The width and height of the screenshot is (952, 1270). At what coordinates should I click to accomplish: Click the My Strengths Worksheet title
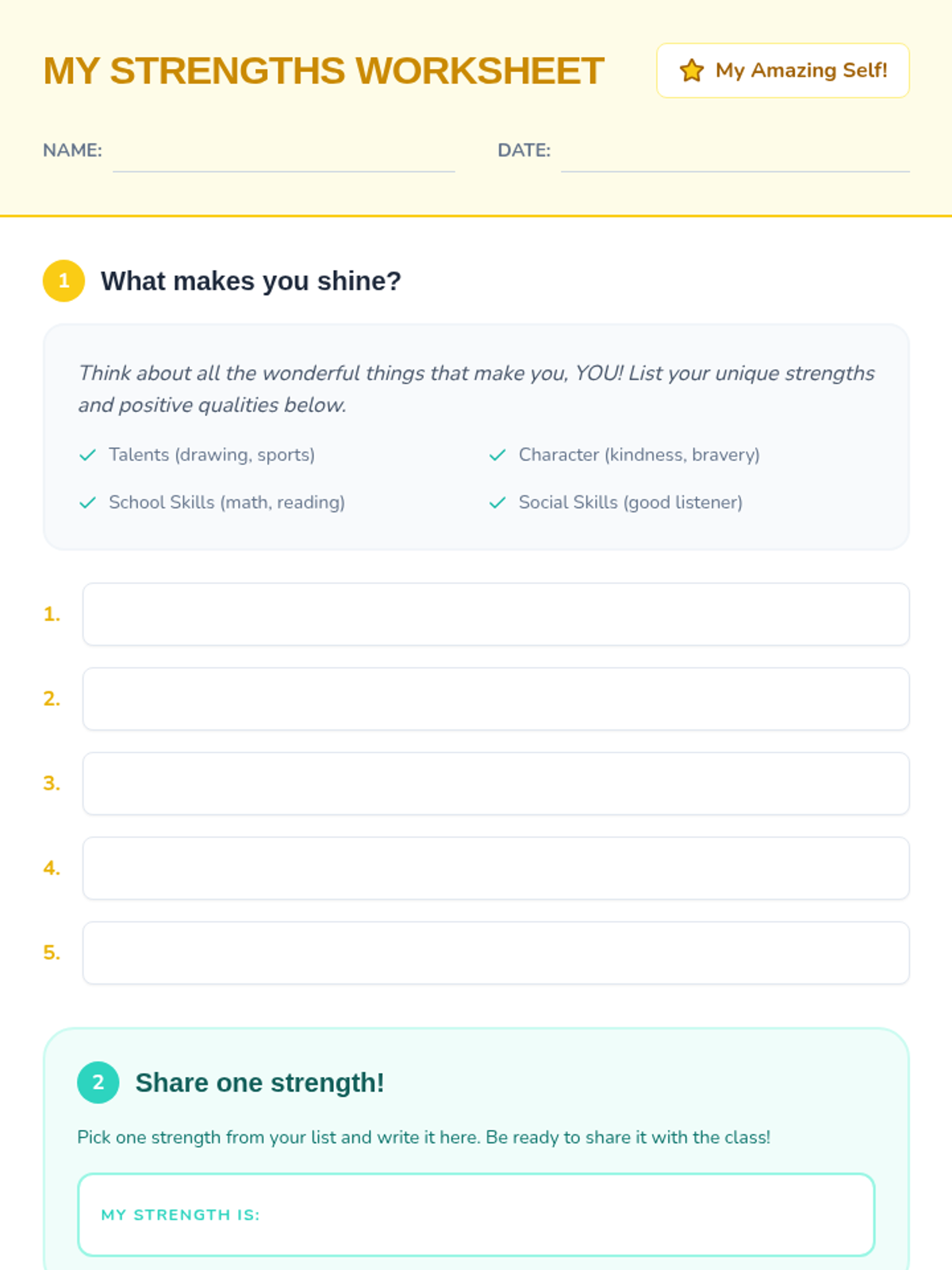pos(324,71)
